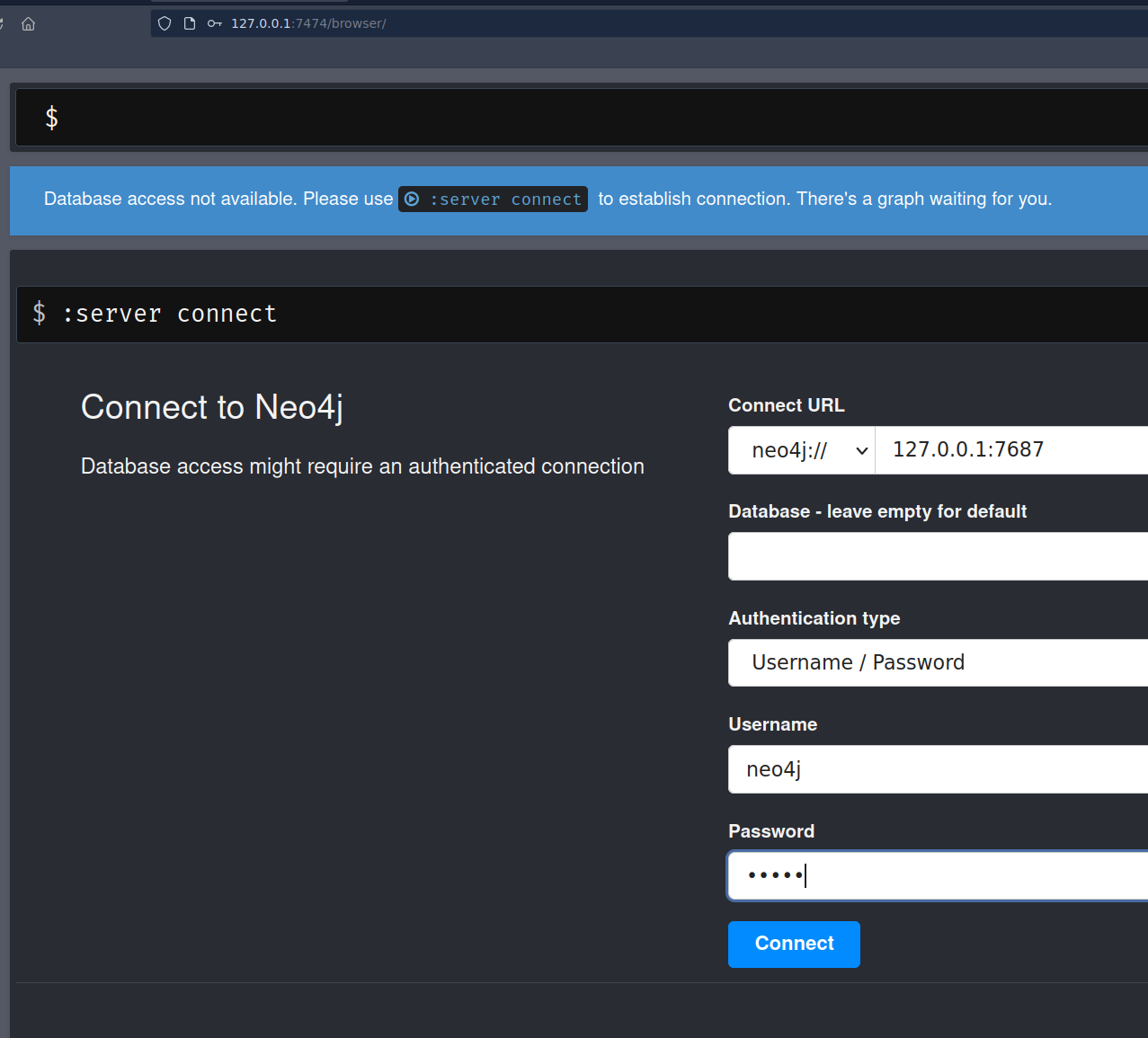The height and width of the screenshot is (1038, 1148).
Task: Edit the Connect URL host field
Action: [x=1011, y=450]
